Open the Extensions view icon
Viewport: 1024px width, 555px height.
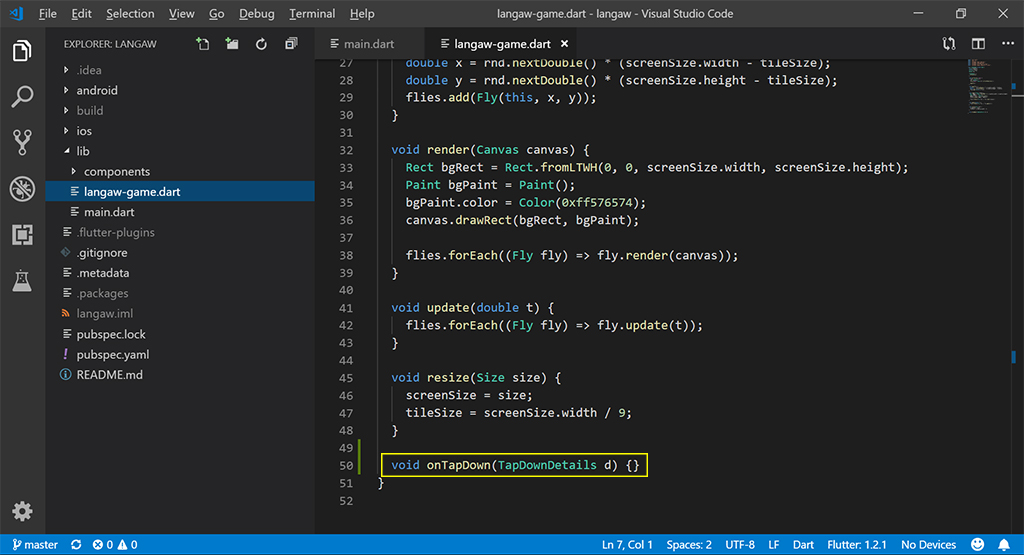tap(22, 235)
